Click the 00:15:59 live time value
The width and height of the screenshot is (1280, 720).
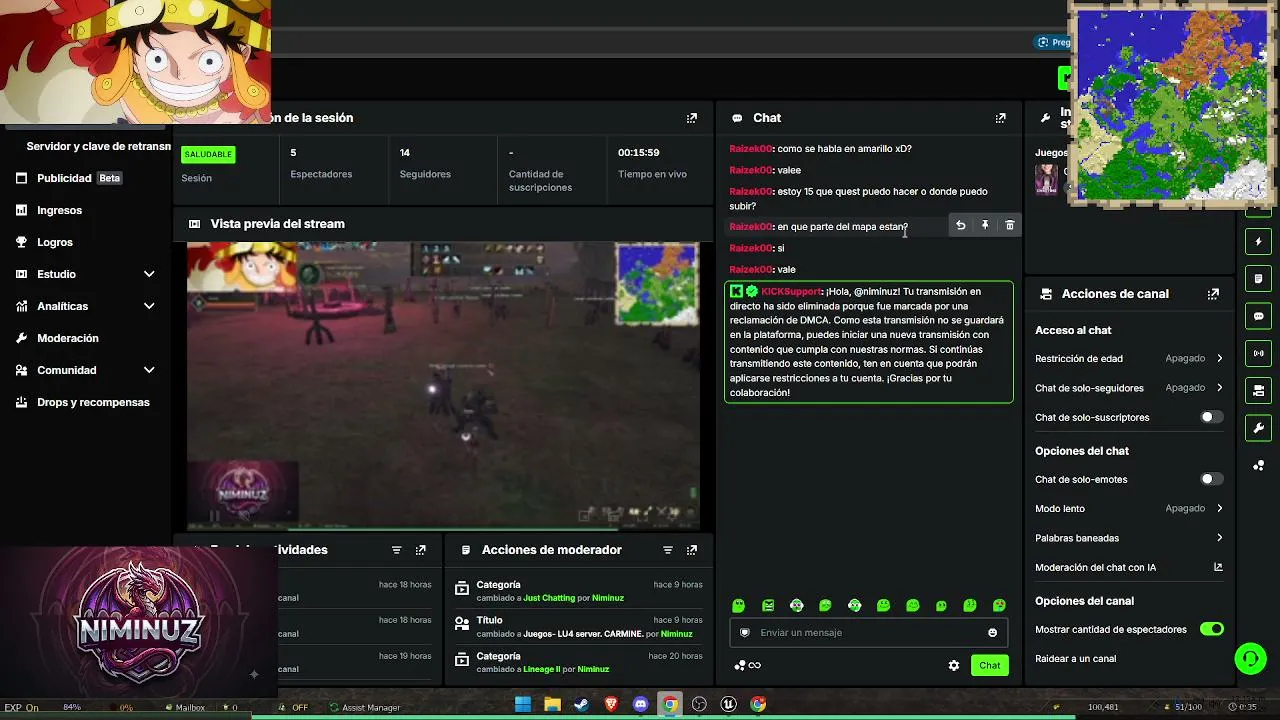638,153
